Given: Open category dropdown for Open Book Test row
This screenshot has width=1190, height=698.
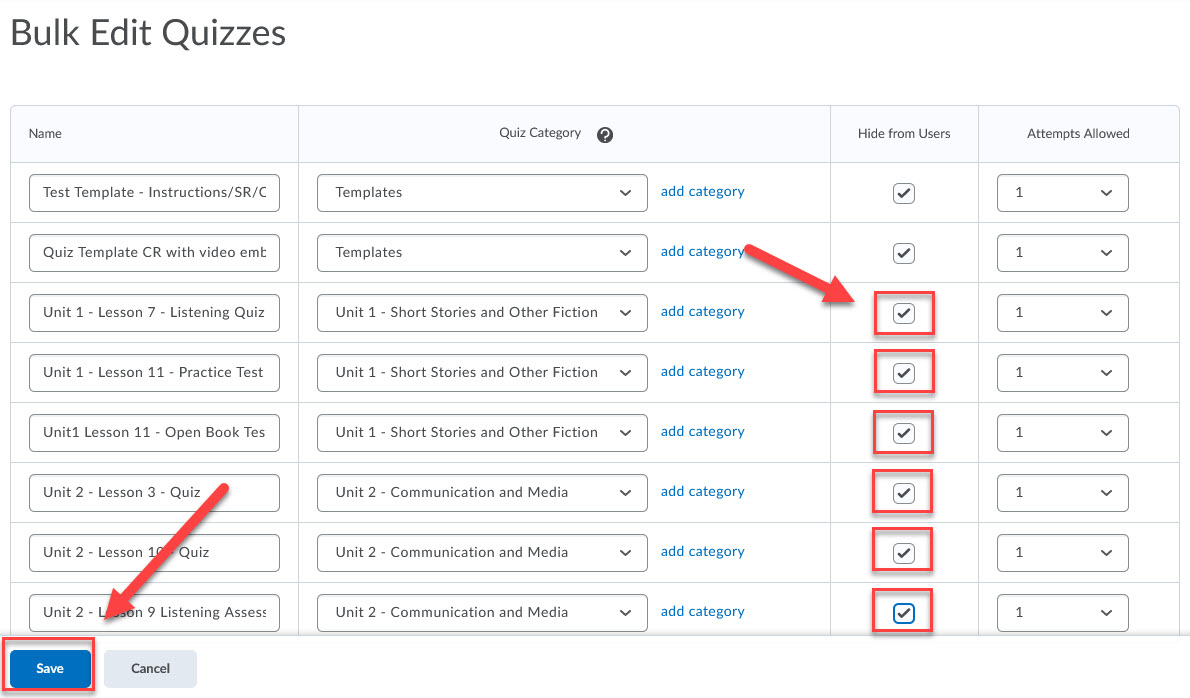Looking at the screenshot, I should 482,432.
